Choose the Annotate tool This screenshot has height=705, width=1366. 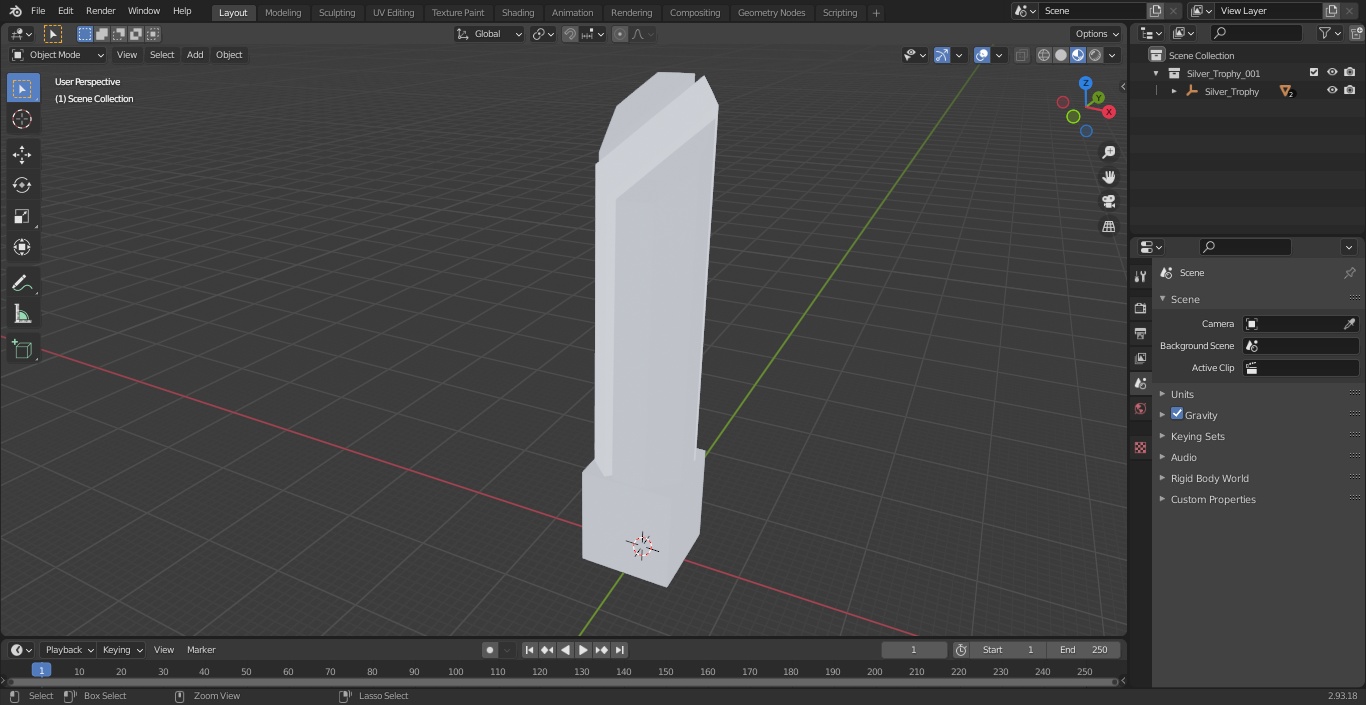(x=22, y=283)
